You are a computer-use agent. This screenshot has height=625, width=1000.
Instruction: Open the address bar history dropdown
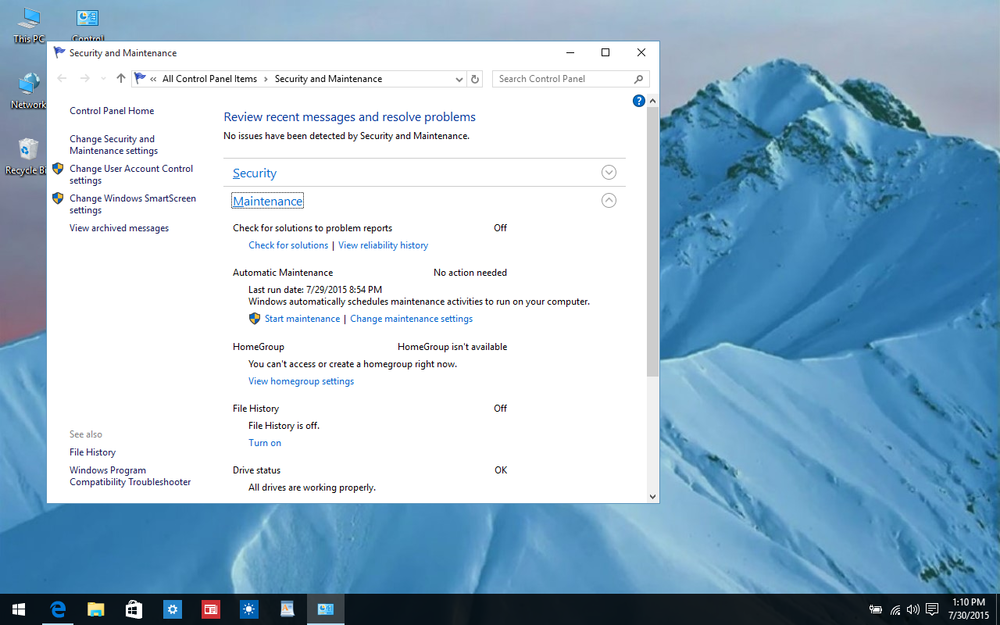(x=459, y=79)
